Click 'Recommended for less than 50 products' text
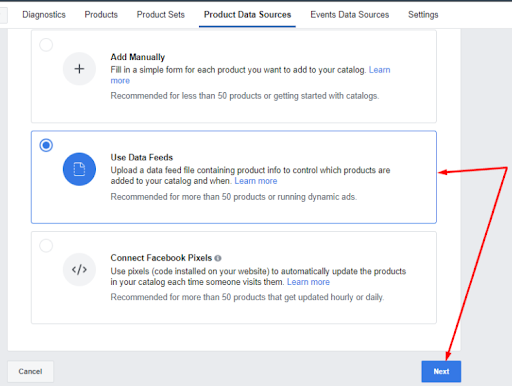Screen dimensions: 512x386 (245, 96)
